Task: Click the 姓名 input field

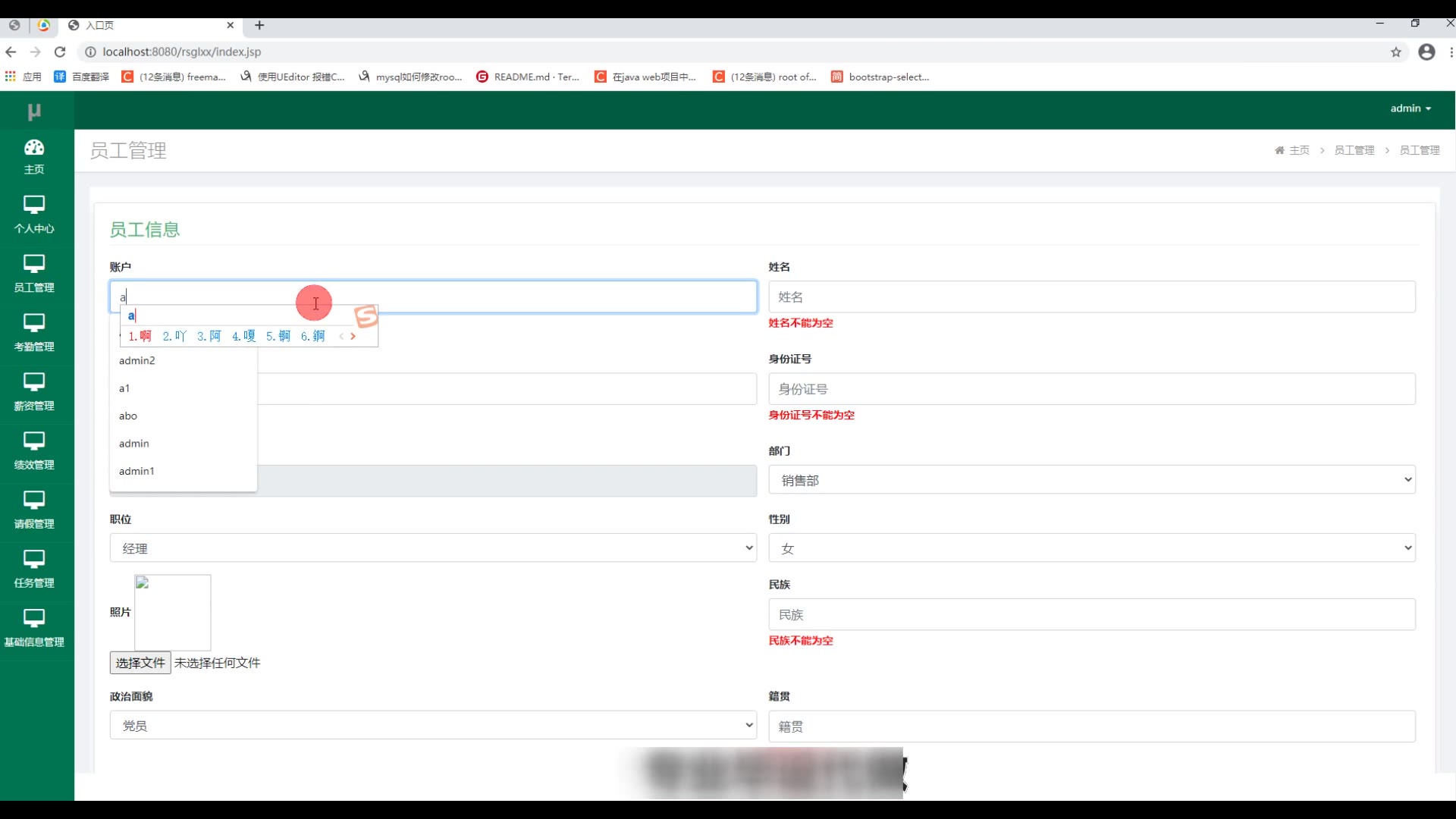Action: [1091, 297]
